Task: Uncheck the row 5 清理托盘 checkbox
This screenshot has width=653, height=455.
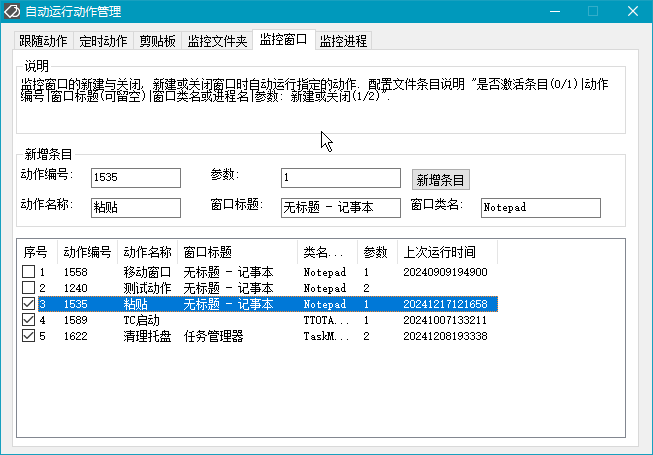Action: point(28,336)
